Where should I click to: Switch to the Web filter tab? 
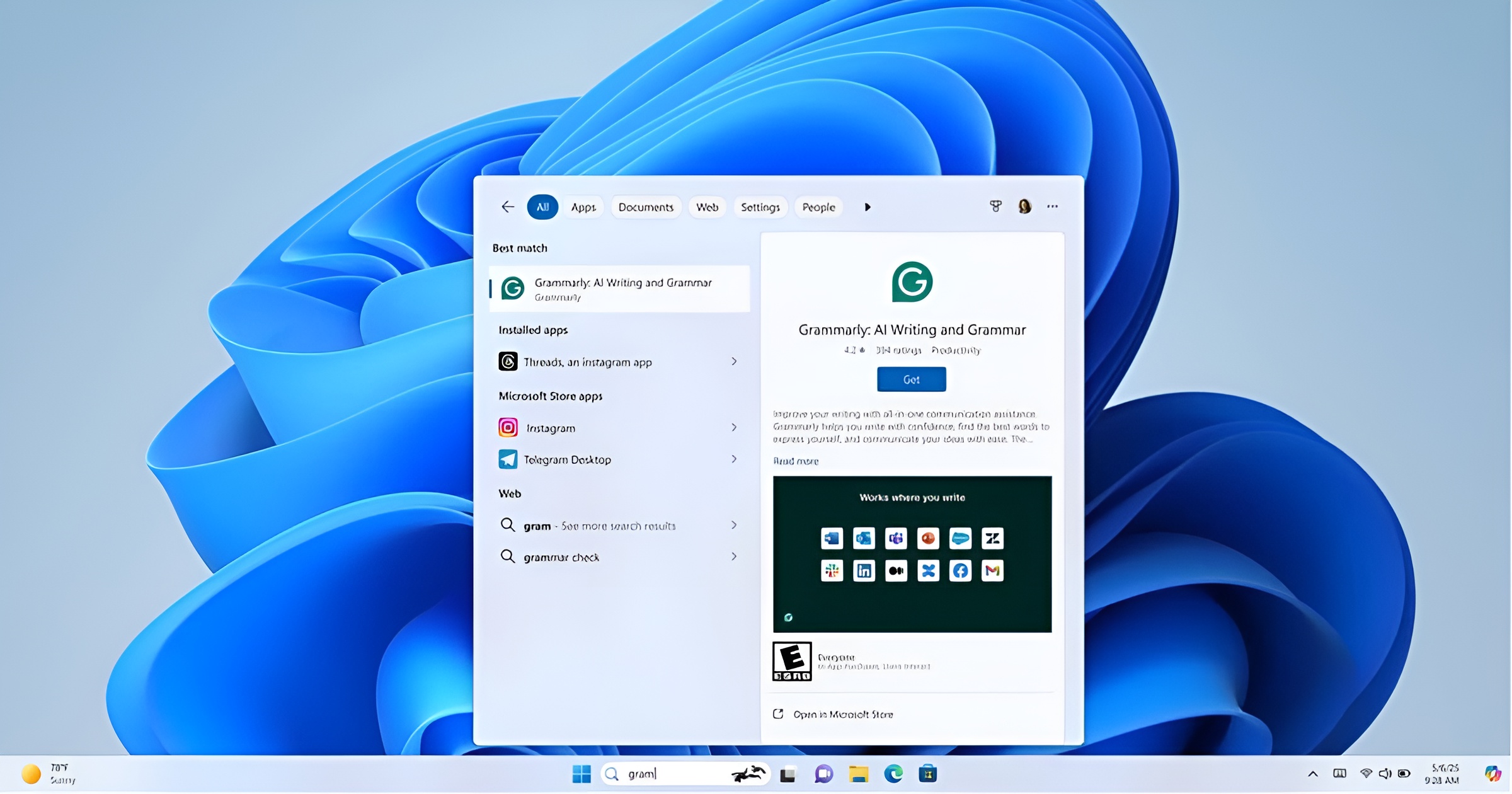(707, 207)
